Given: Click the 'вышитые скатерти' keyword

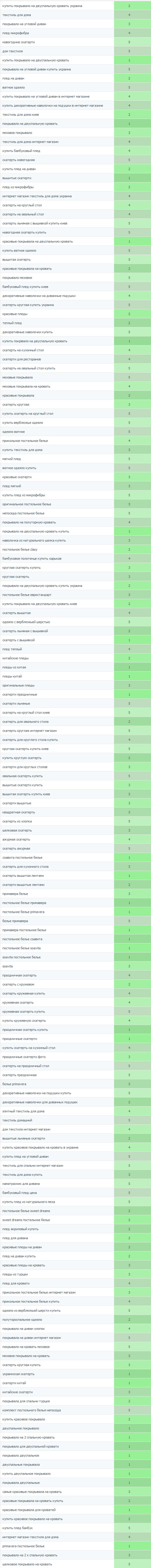Looking at the screenshot, I should [x=16, y=178].
